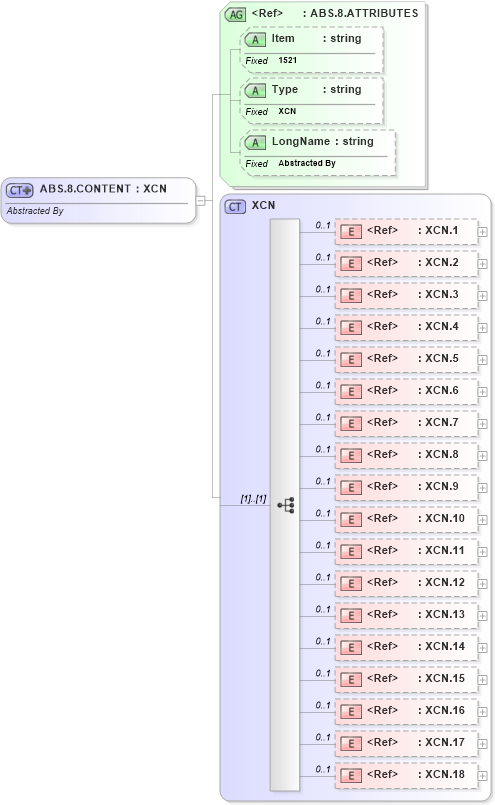
Task: Expand the XCN.18 element
Action: (x=482, y=776)
